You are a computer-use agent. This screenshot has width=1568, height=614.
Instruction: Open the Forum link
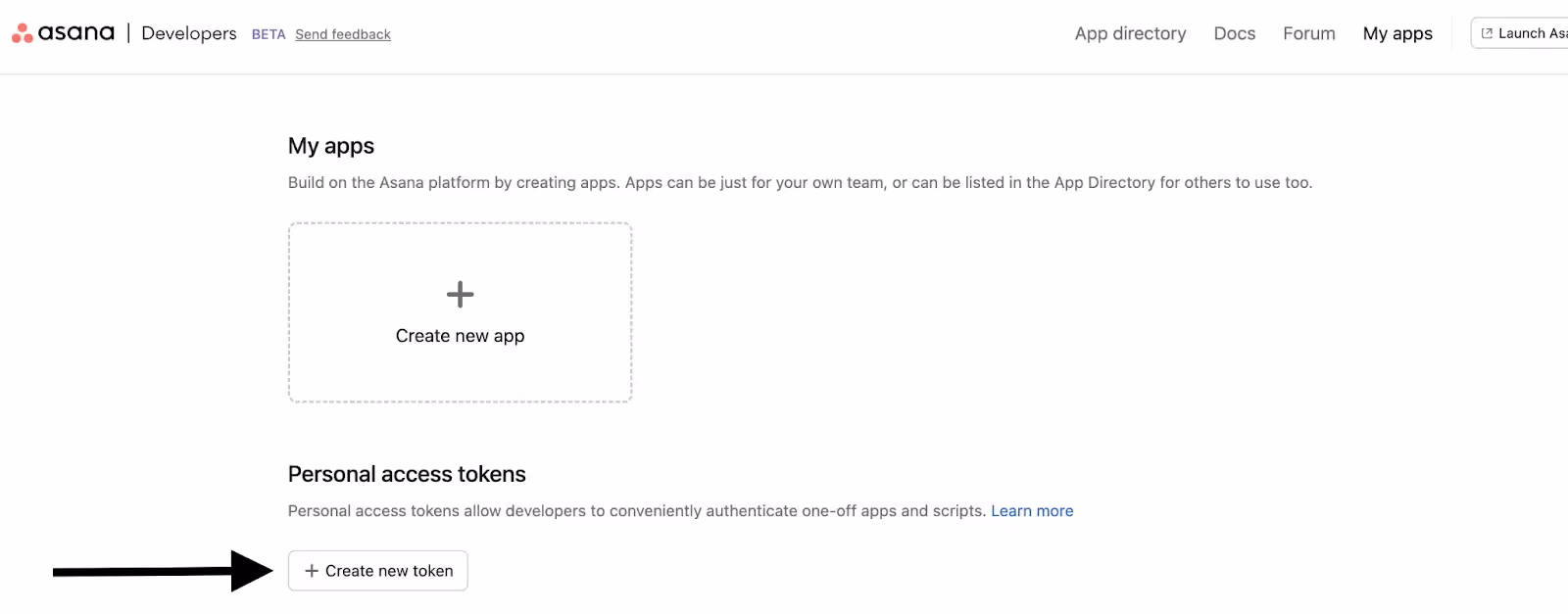coord(1308,33)
